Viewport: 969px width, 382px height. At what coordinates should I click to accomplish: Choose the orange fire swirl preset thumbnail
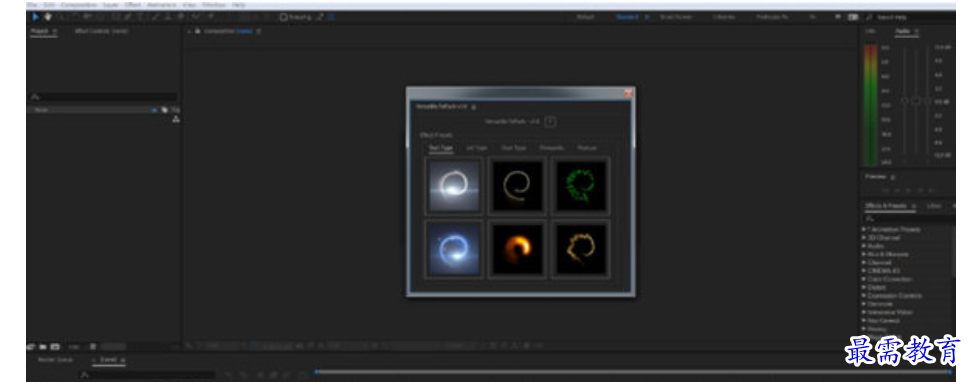(x=517, y=249)
